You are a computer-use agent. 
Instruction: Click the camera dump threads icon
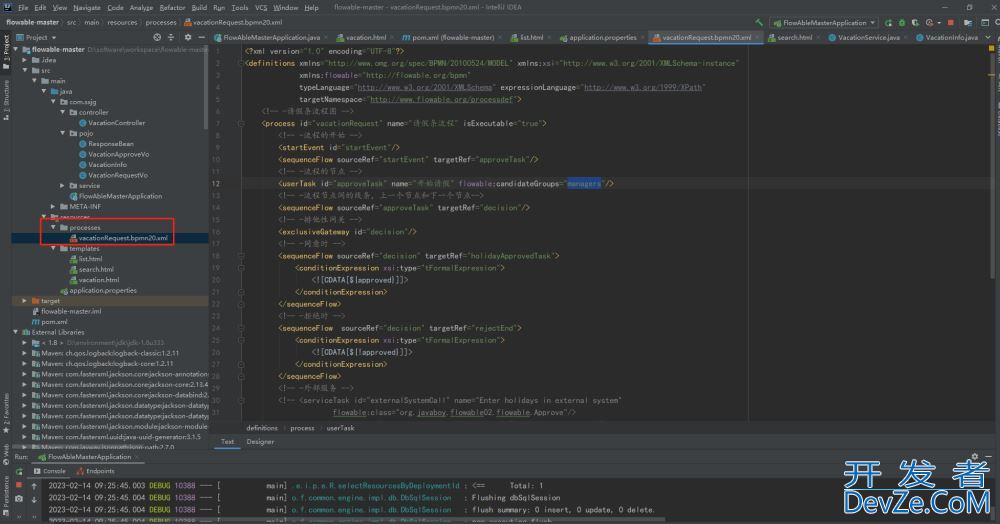[x=19, y=499]
